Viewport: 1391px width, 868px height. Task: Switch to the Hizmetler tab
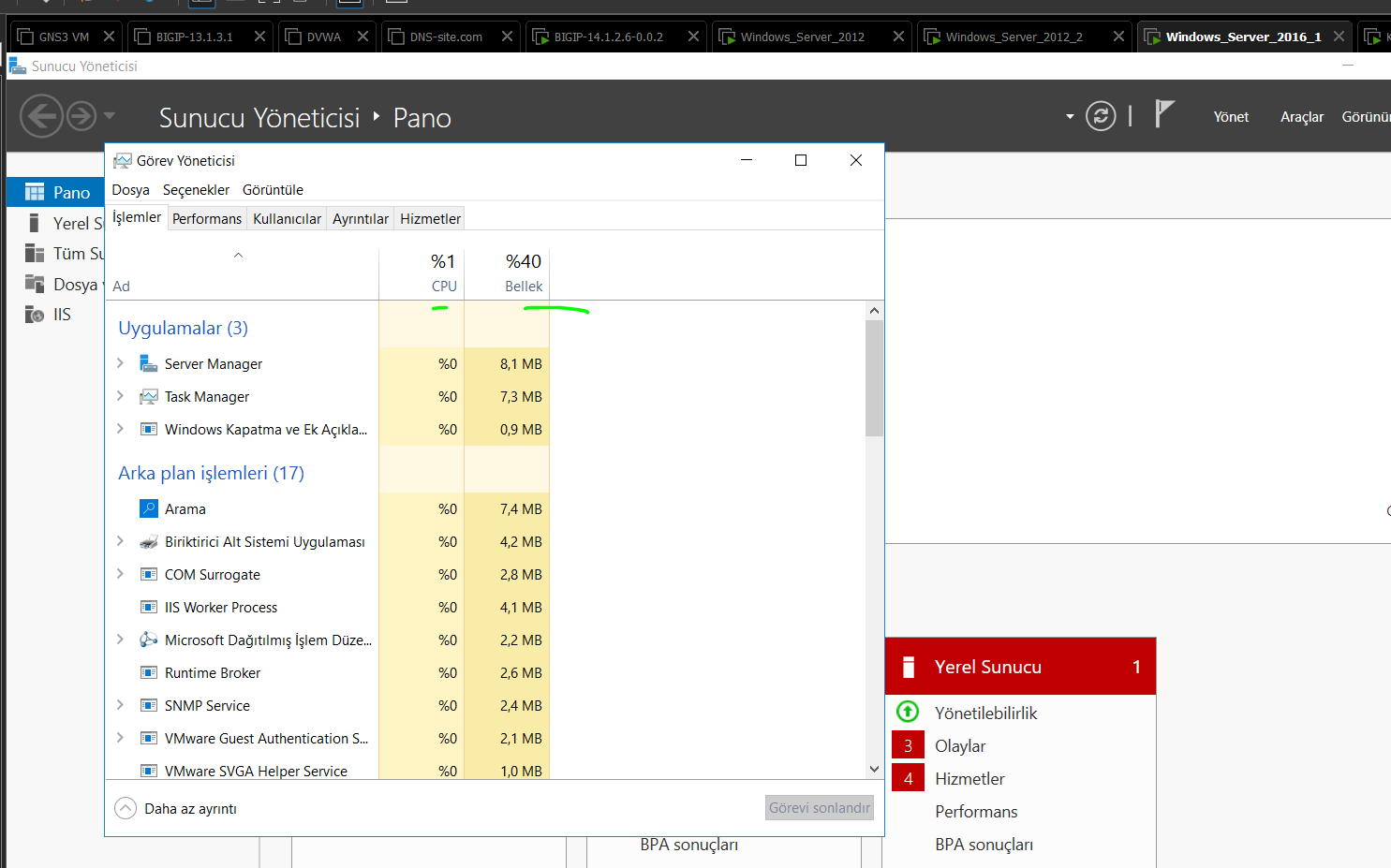click(x=430, y=219)
